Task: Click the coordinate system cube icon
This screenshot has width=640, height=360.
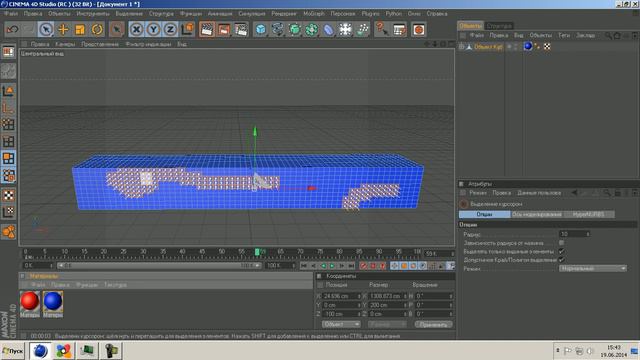Action: (x=188, y=29)
